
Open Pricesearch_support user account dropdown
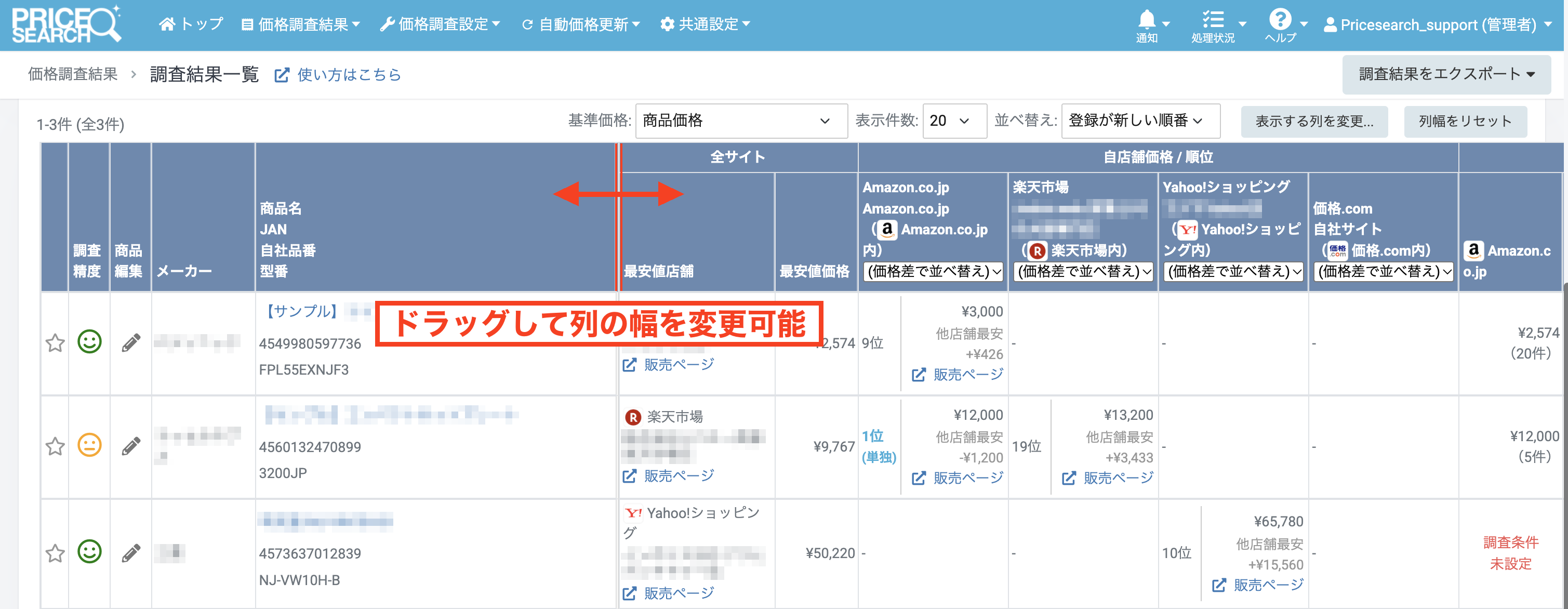click(1438, 25)
